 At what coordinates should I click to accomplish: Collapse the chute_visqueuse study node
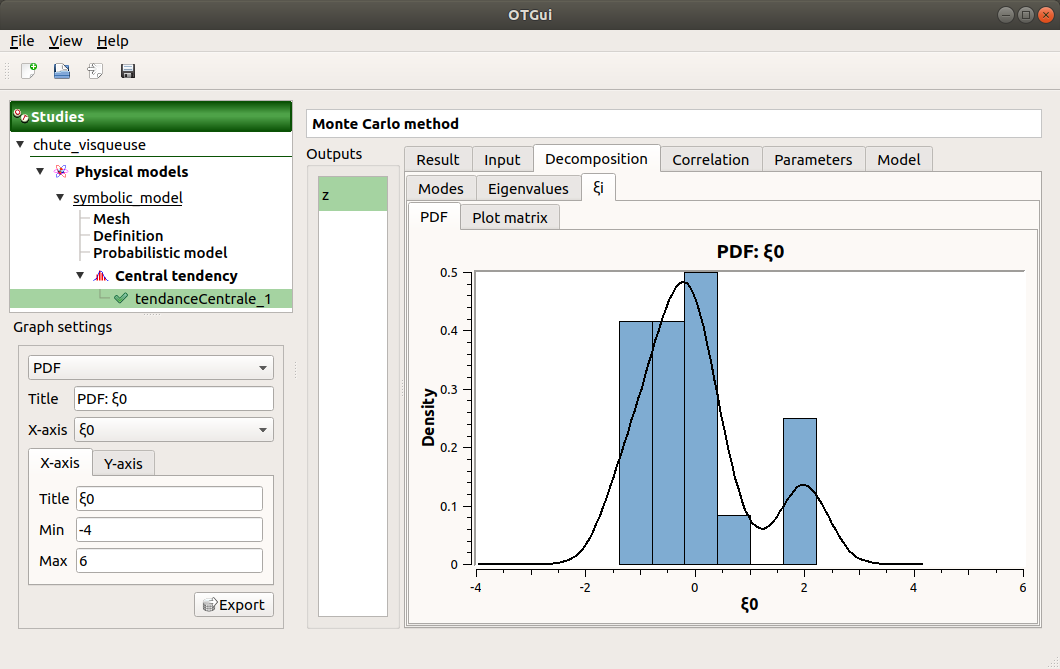[21, 146]
